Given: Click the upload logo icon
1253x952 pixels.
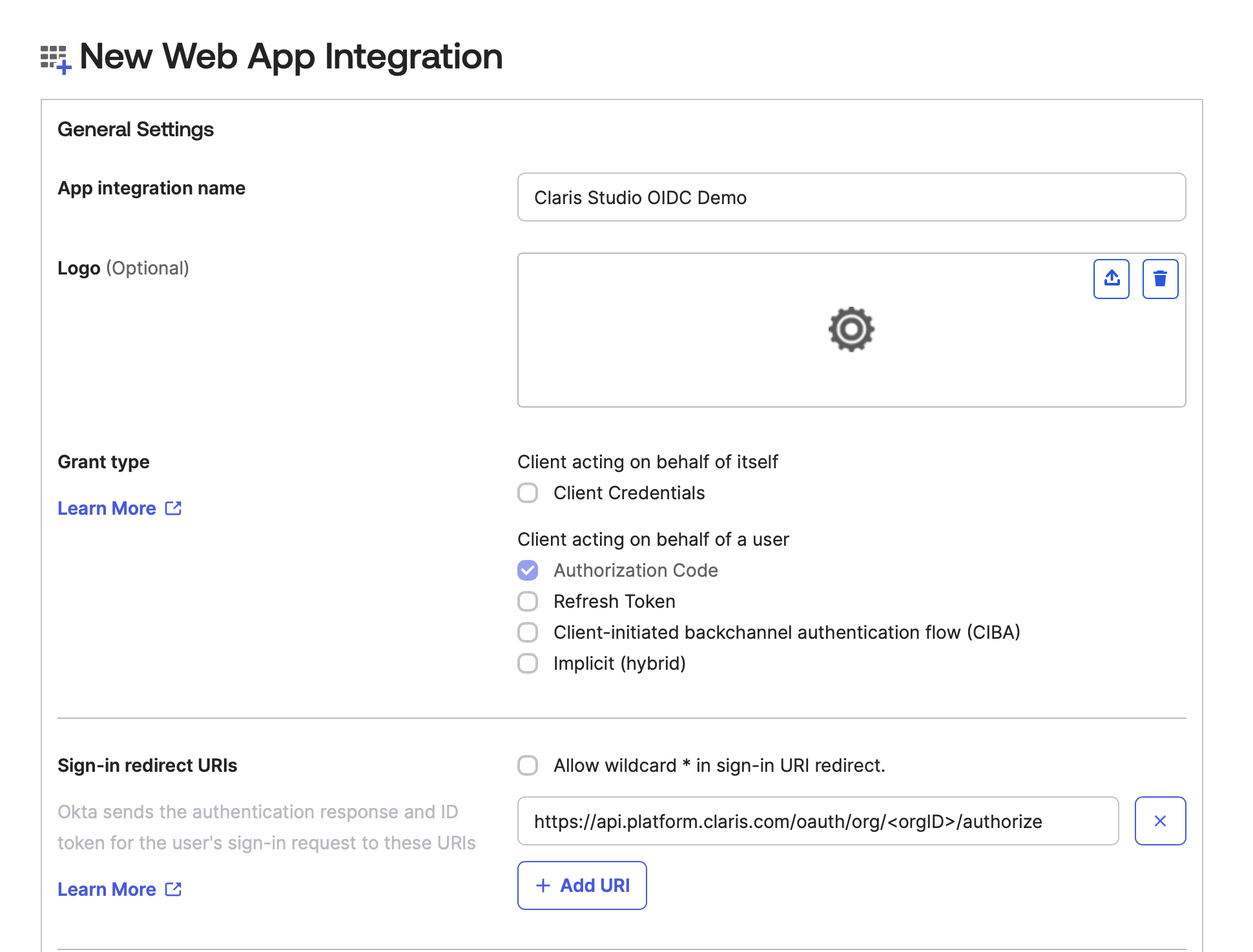Looking at the screenshot, I should (1111, 278).
